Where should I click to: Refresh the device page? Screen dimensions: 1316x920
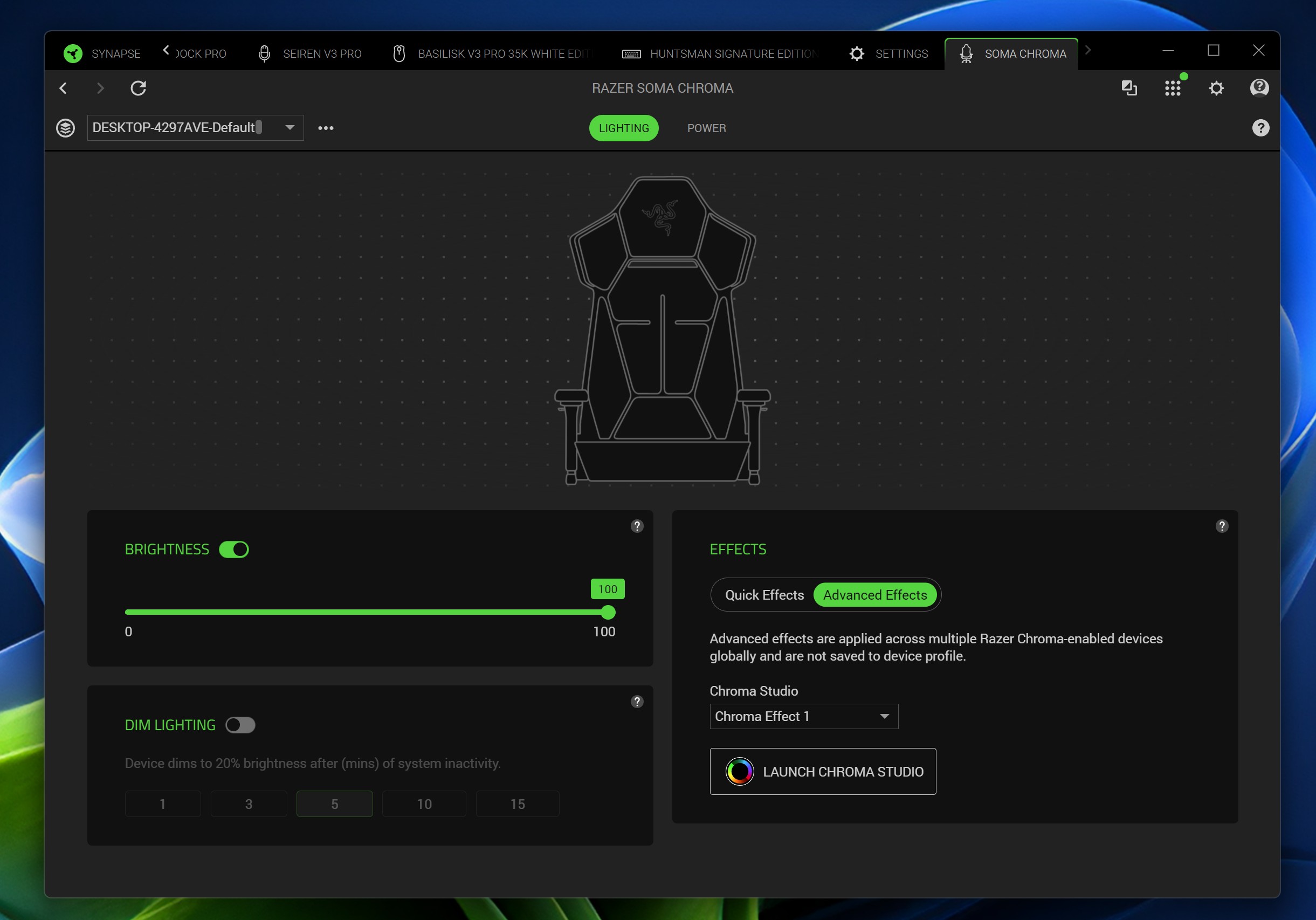coord(138,88)
